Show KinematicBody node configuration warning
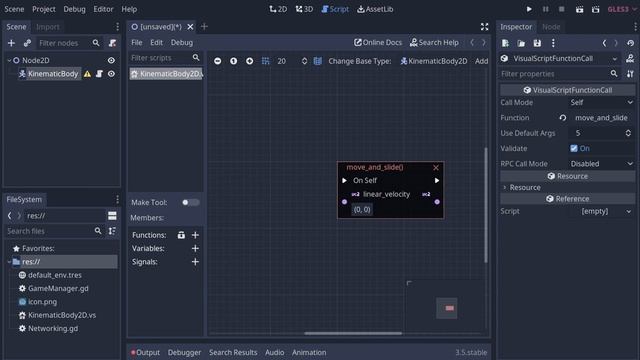 coord(87,74)
